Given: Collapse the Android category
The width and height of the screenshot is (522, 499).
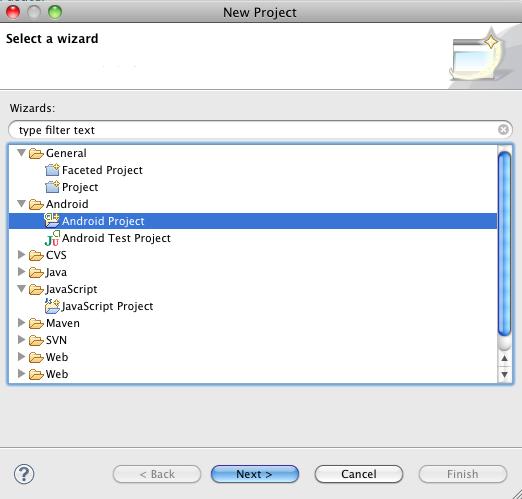Looking at the screenshot, I should [22, 204].
